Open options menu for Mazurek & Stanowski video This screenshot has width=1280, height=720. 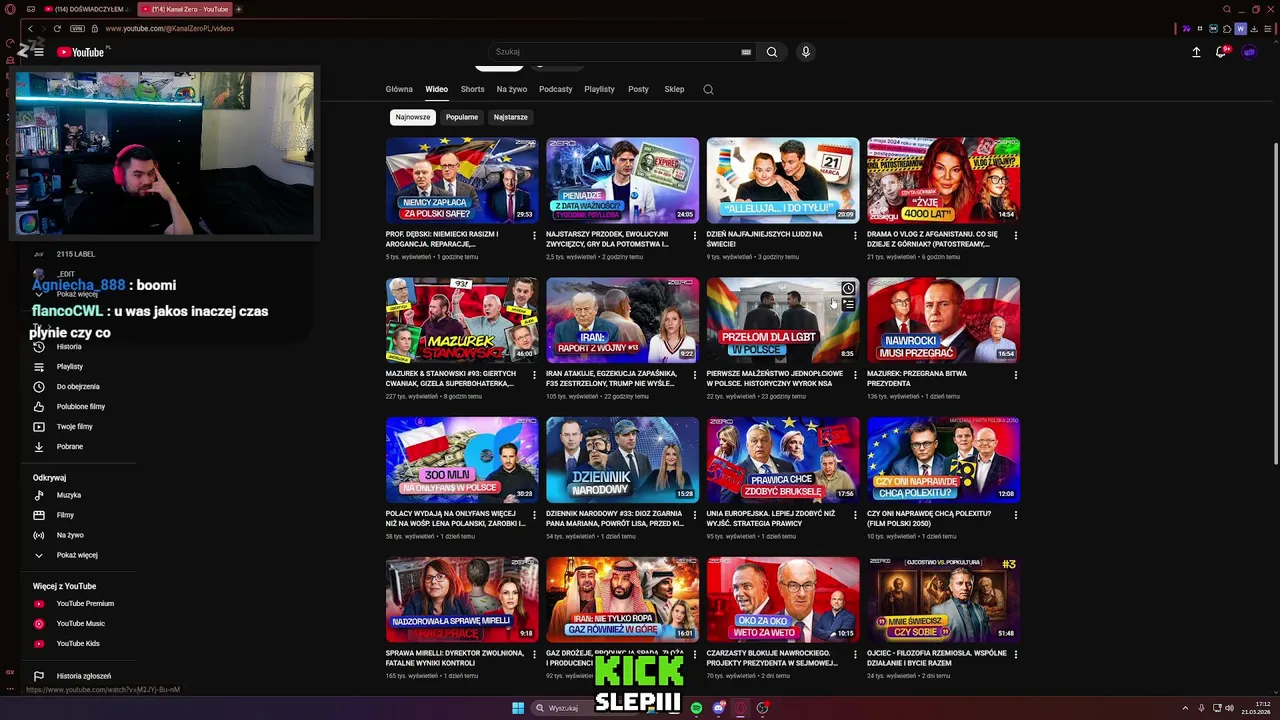(535, 375)
